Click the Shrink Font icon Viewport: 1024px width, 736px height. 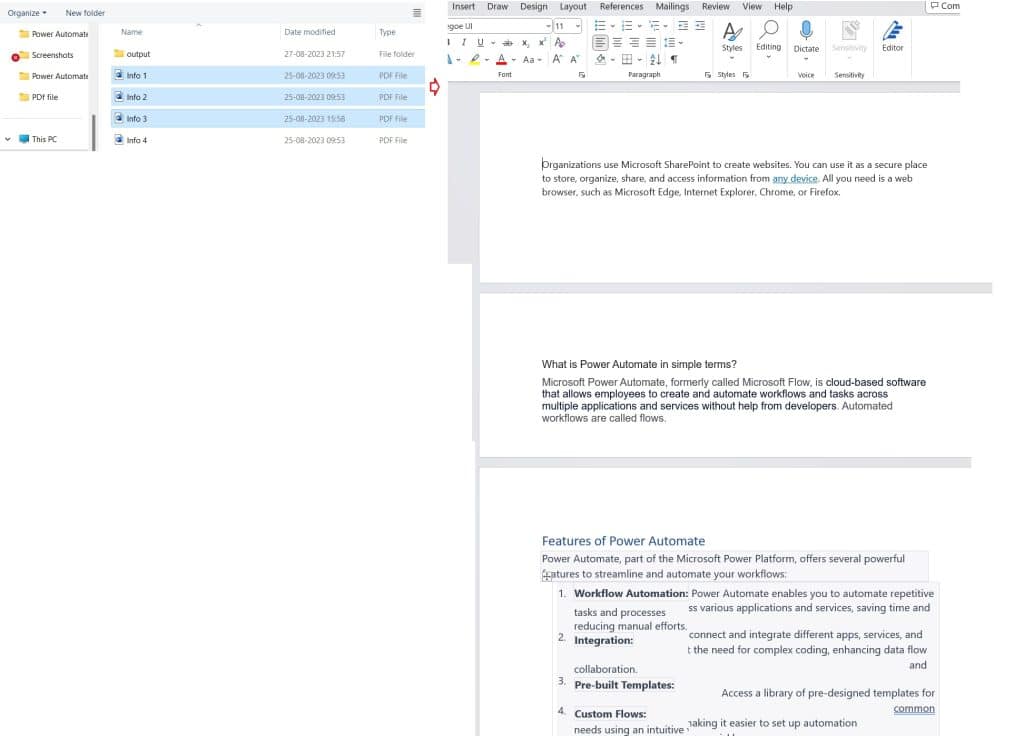point(575,59)
